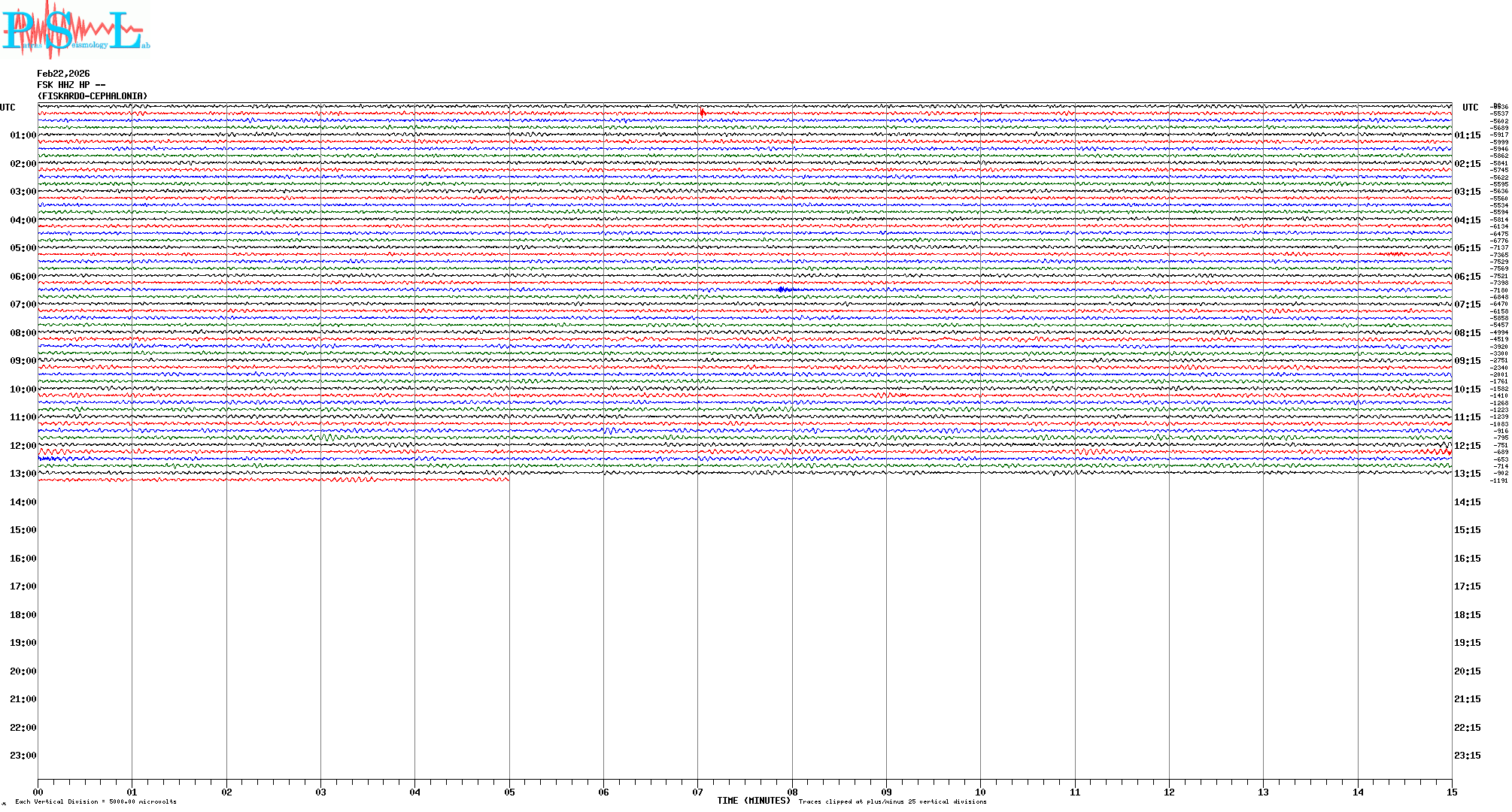
Task: Click the 23:00 hour label on left
Action: (x=23, y=756)
